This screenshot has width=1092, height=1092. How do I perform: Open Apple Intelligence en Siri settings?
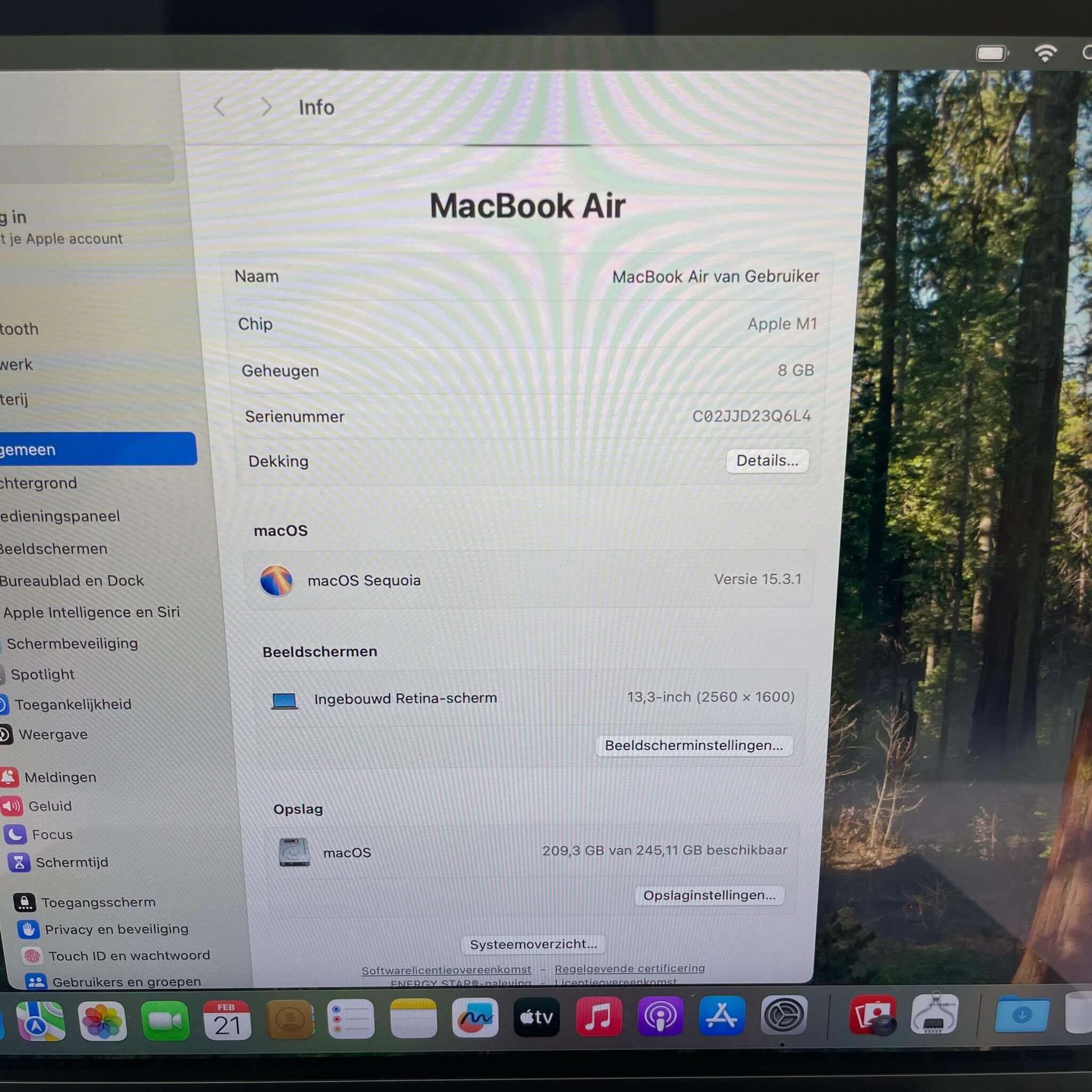coord(91,612)
